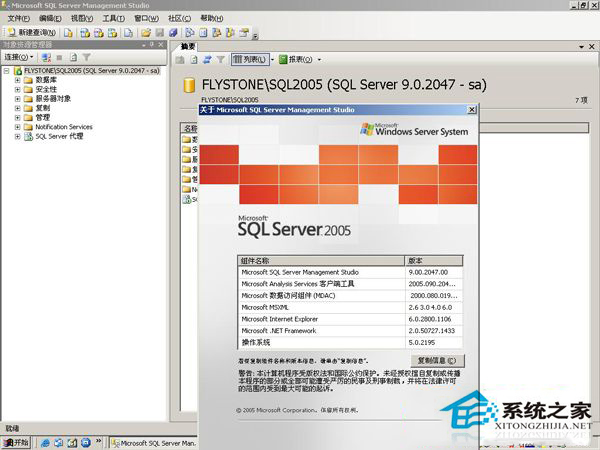
Task: Click the 复制信息(C) button in About dialog
Action: coord(437,361)
